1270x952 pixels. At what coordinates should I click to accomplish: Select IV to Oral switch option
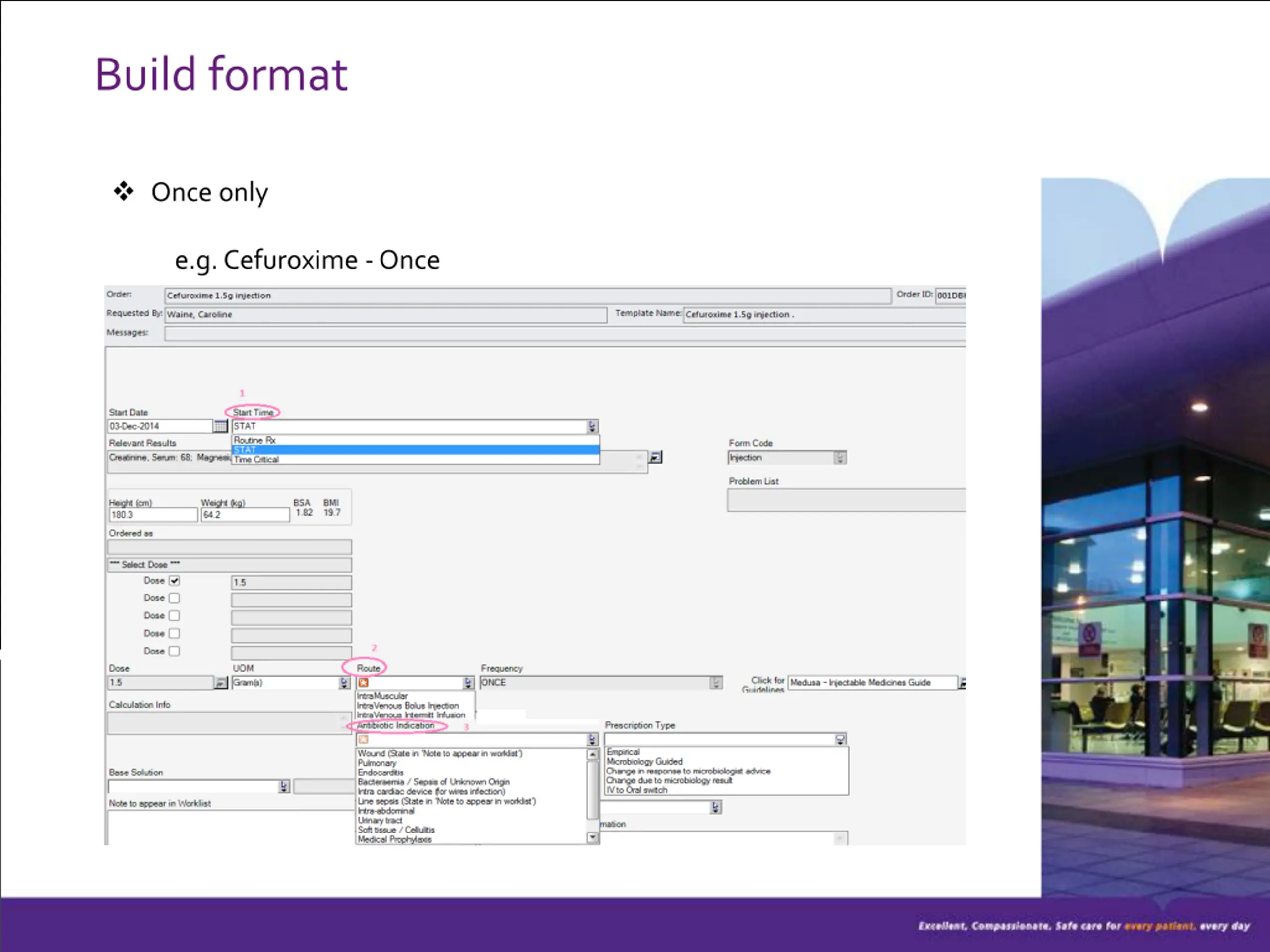tap(726, 790)
